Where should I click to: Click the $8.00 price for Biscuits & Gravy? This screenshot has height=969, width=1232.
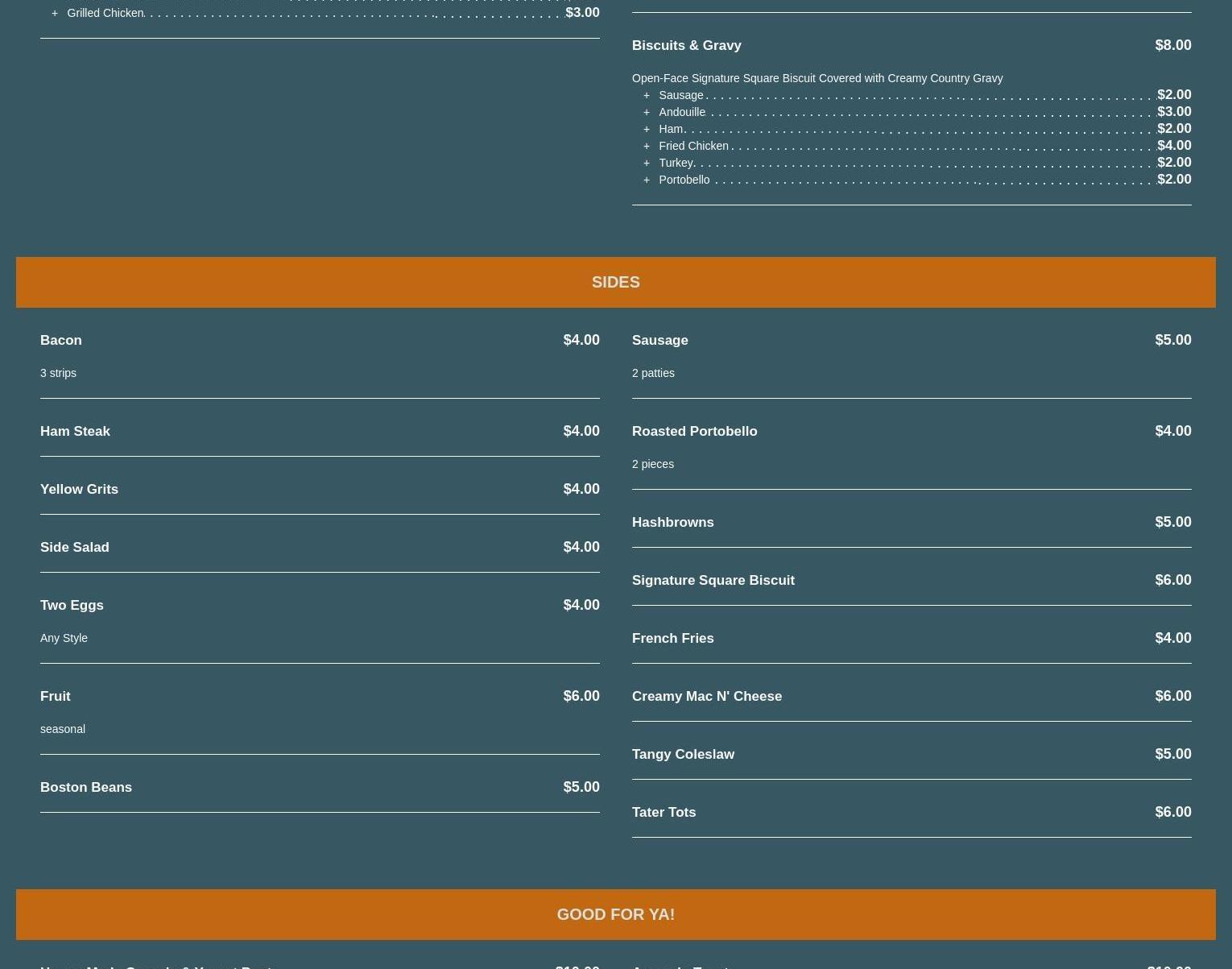coord(1172,45)
